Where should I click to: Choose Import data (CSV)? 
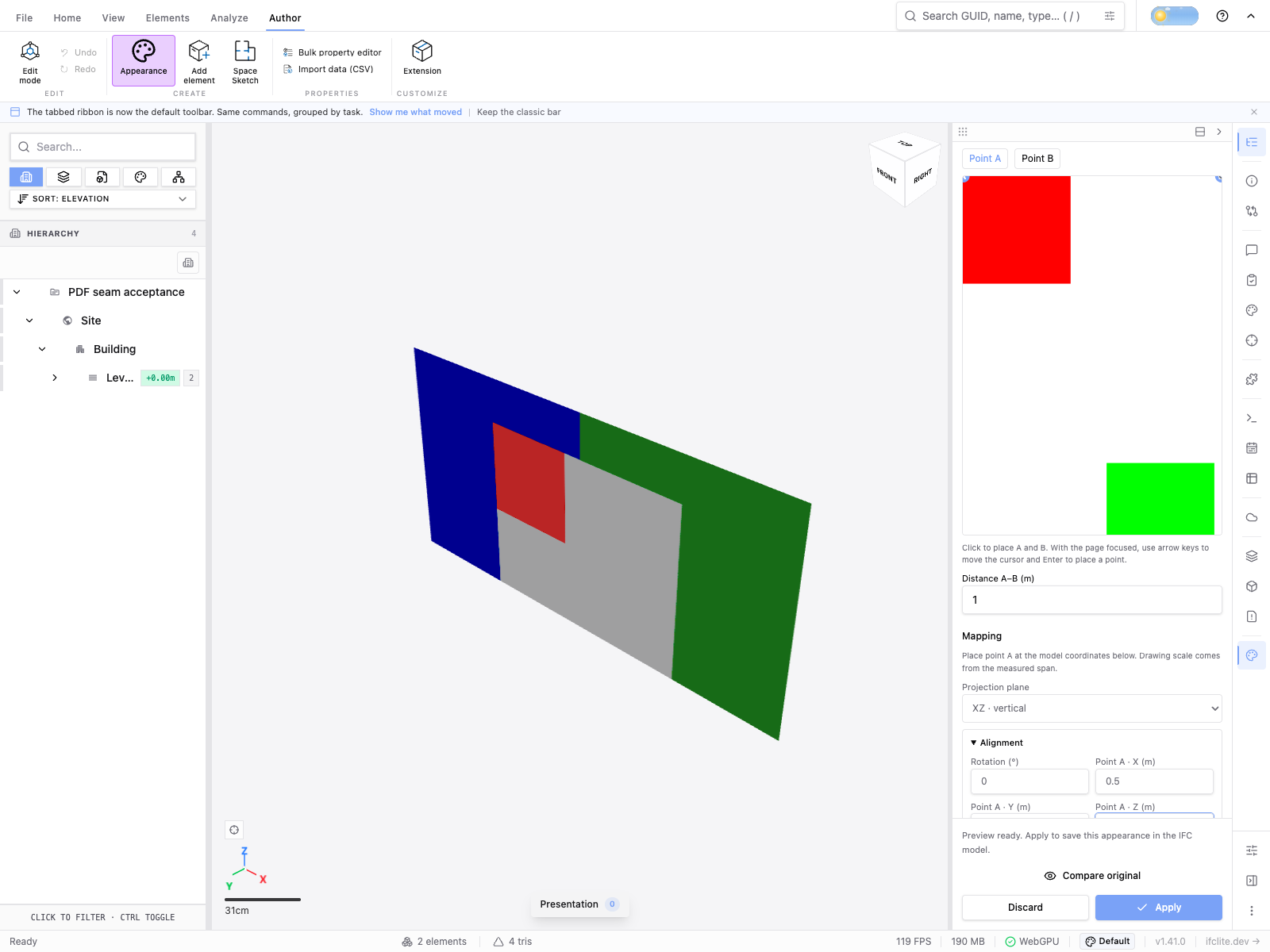(329, 69)
